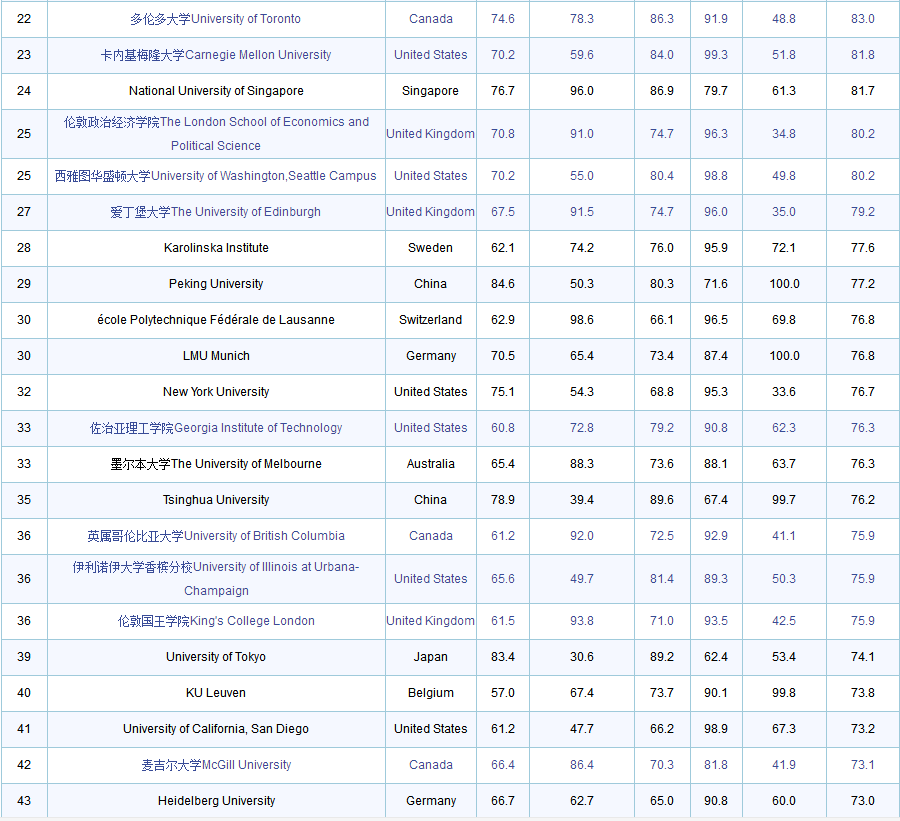Click United Kingdom in the Edinburgh row
Viewport: 900px width, 821px height.
point(430,212)
